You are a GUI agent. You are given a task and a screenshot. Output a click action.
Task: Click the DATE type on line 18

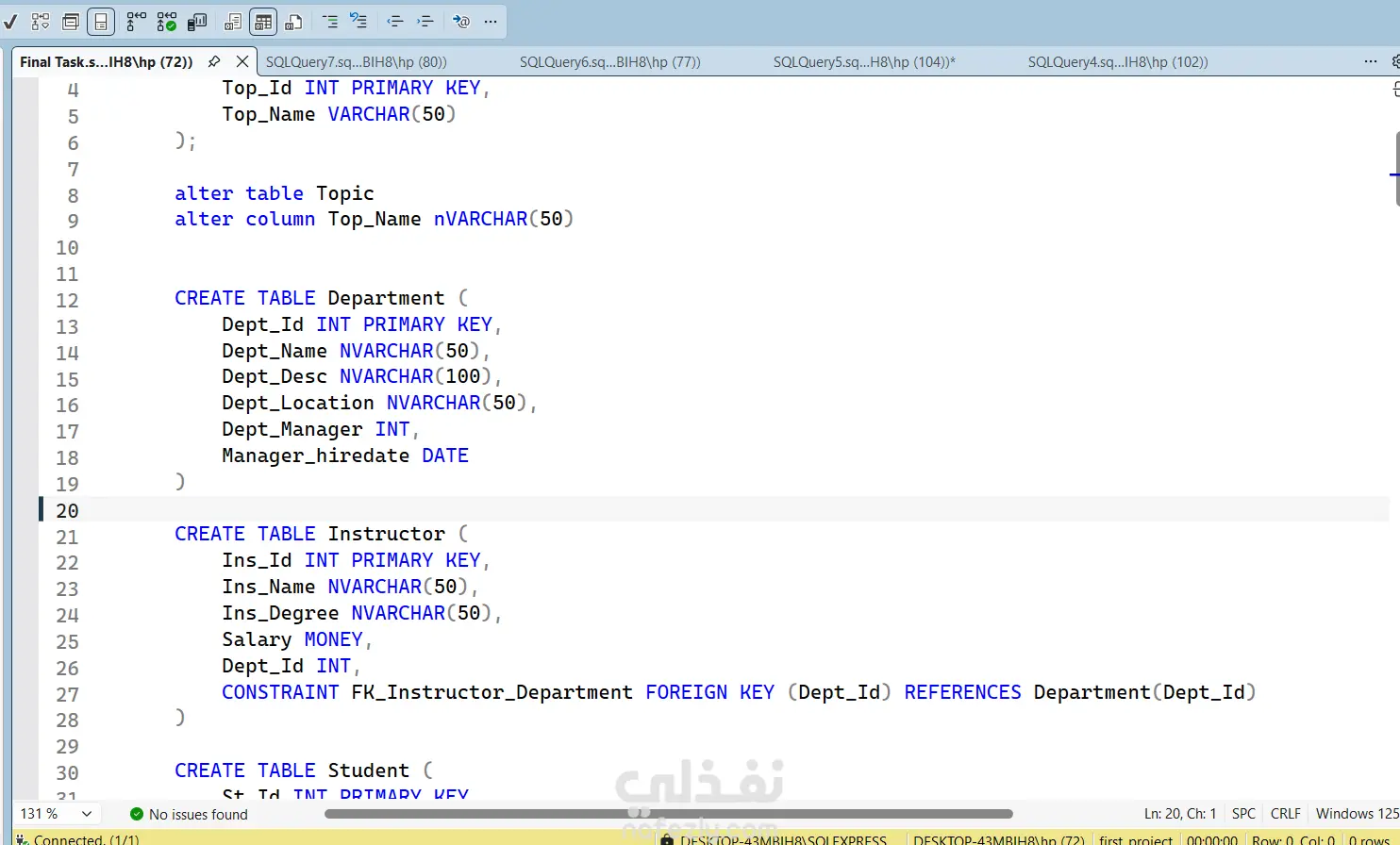click(x=445, y=456)
